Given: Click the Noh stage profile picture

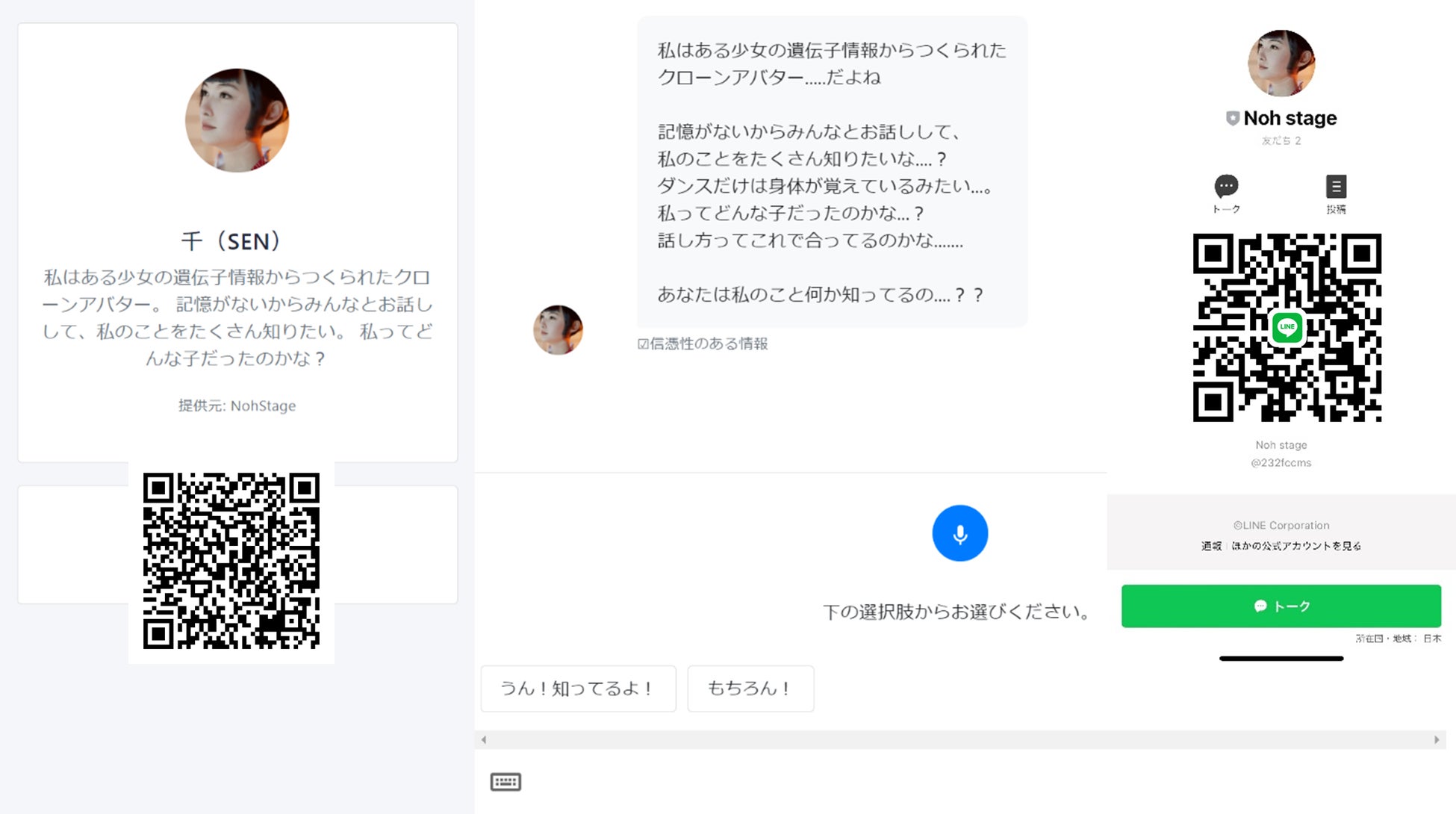Looking at the screenshot, I should click(1281, 63).
